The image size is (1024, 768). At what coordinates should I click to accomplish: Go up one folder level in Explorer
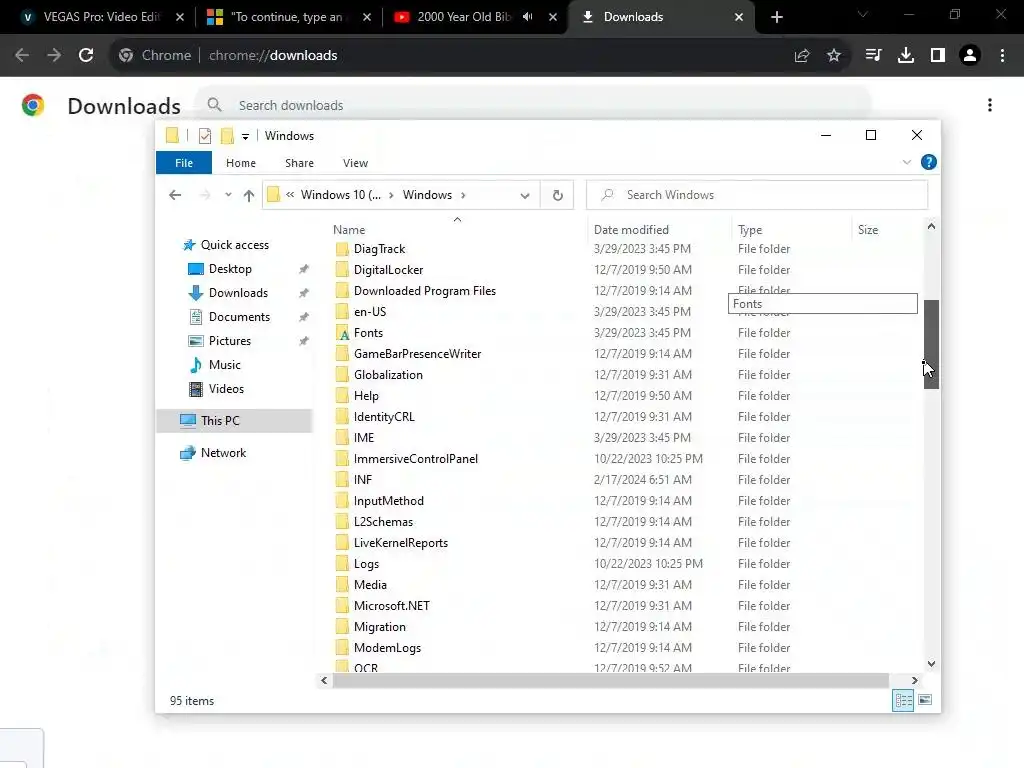pos(248,195)
